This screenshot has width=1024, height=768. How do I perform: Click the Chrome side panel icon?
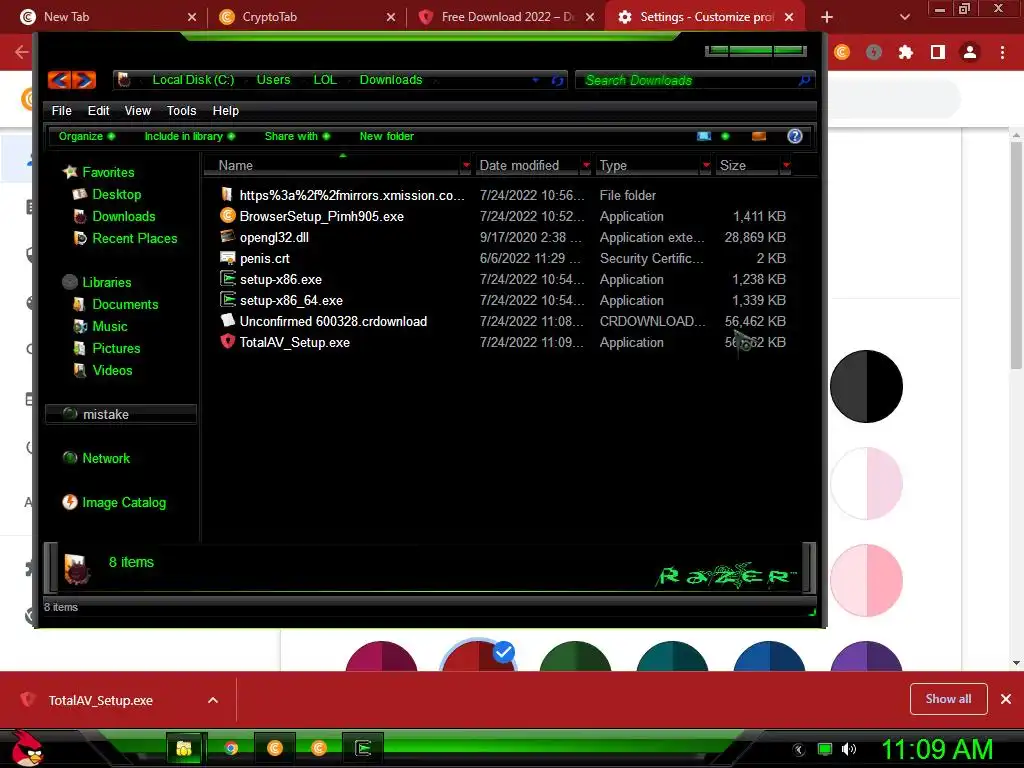938,52
